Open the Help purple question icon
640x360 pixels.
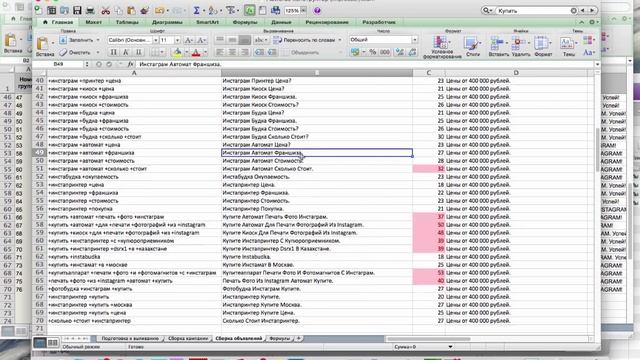317,11
